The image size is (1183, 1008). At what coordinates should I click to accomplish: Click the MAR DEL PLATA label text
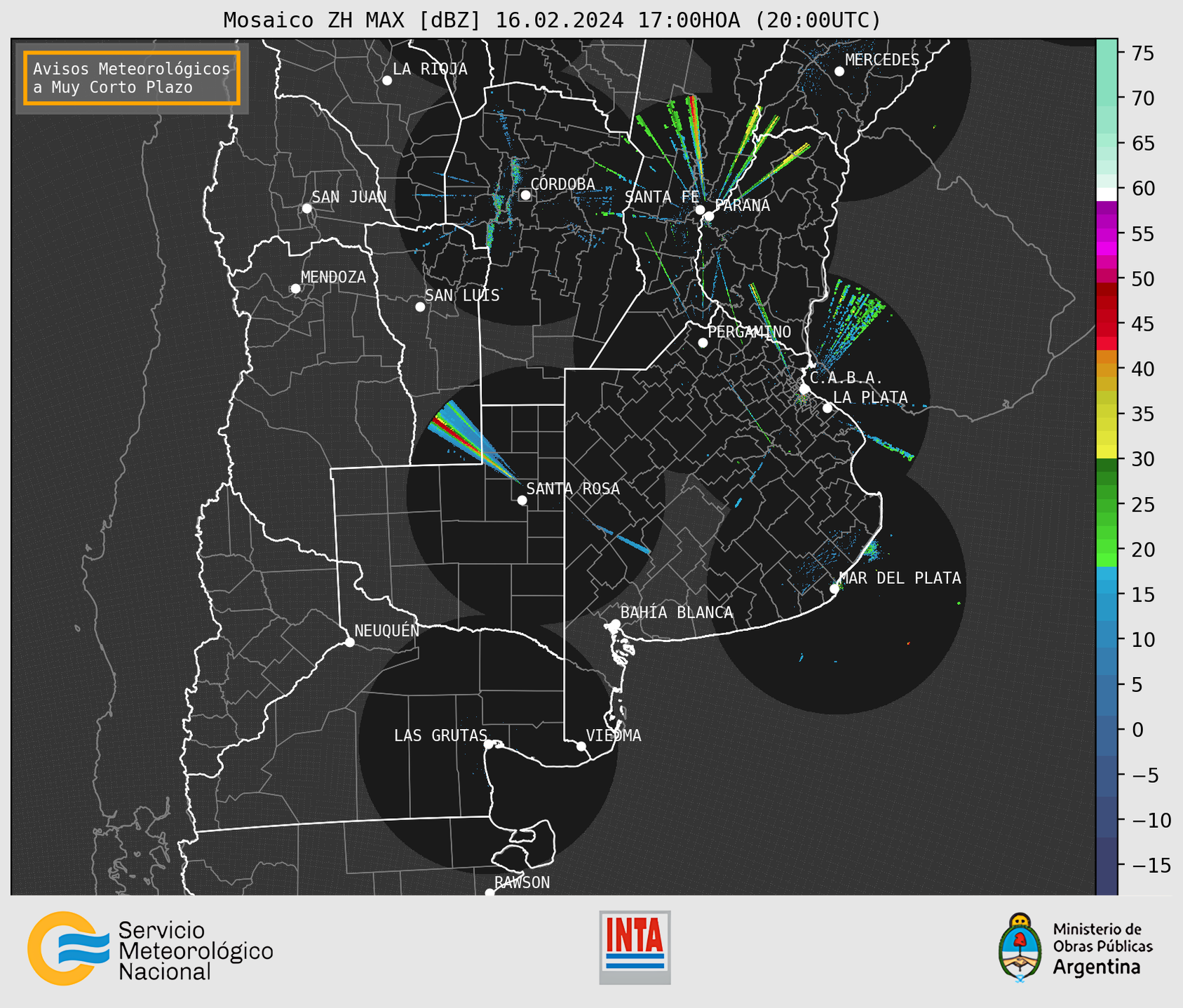pos(900,578)
